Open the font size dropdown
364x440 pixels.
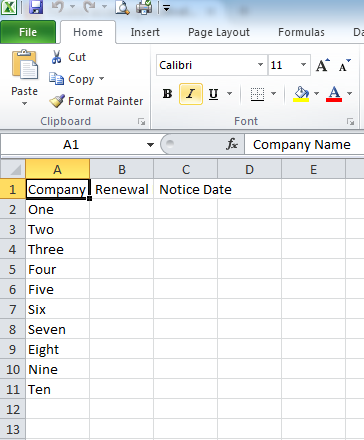click(303, 65)
